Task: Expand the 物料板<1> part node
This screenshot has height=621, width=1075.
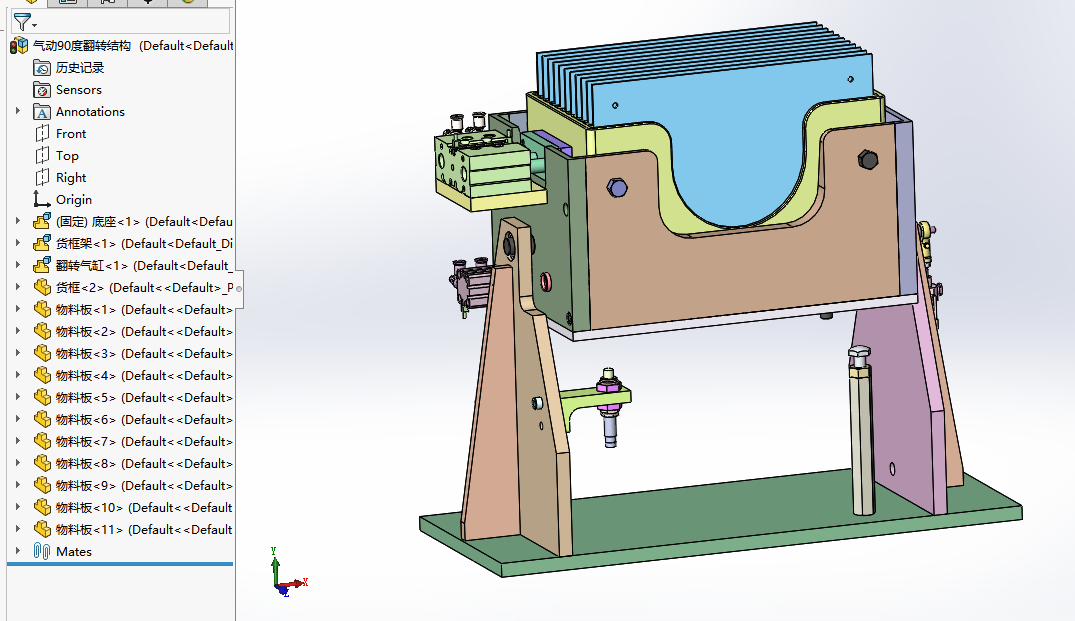Action: (x=18, y=308)
